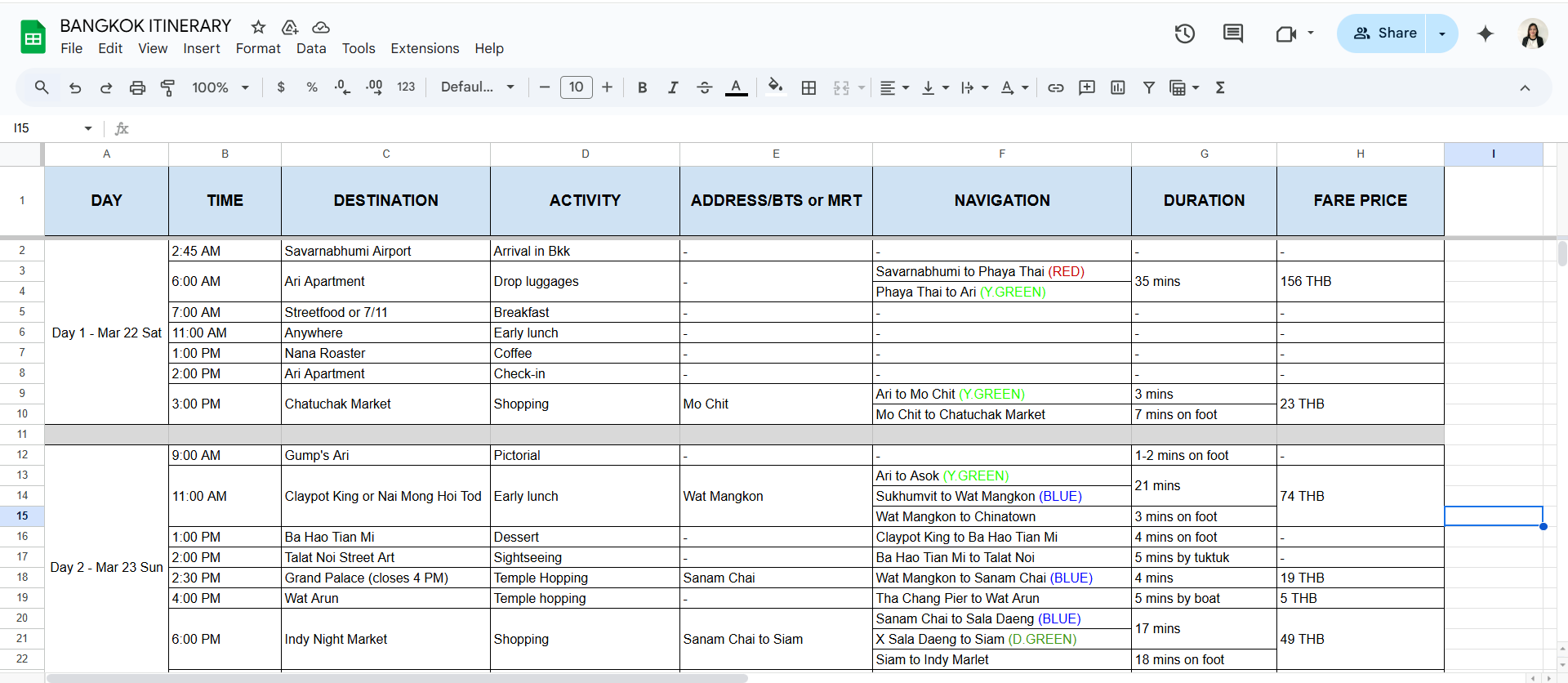1568x683 pixels.
Task: Open the Format menu
Action: (x=258, y=48)
